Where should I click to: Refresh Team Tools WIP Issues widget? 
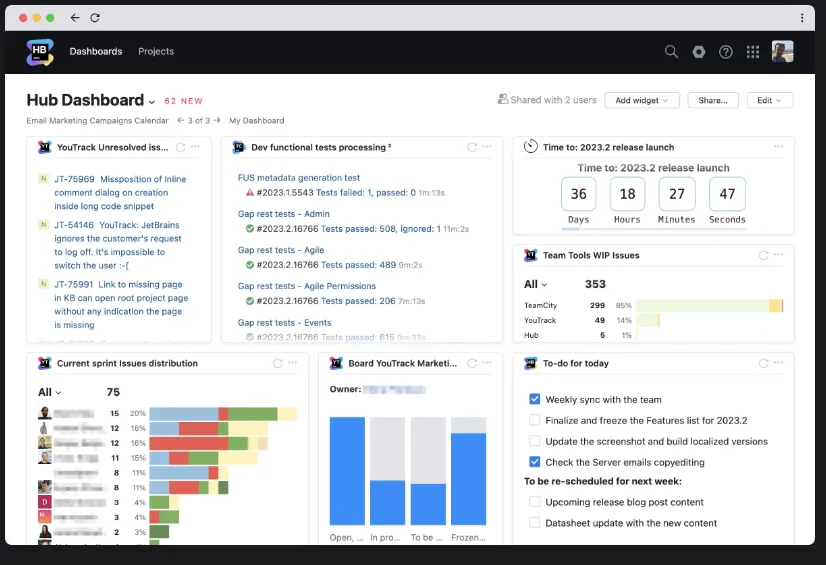[x=763, y=255]
